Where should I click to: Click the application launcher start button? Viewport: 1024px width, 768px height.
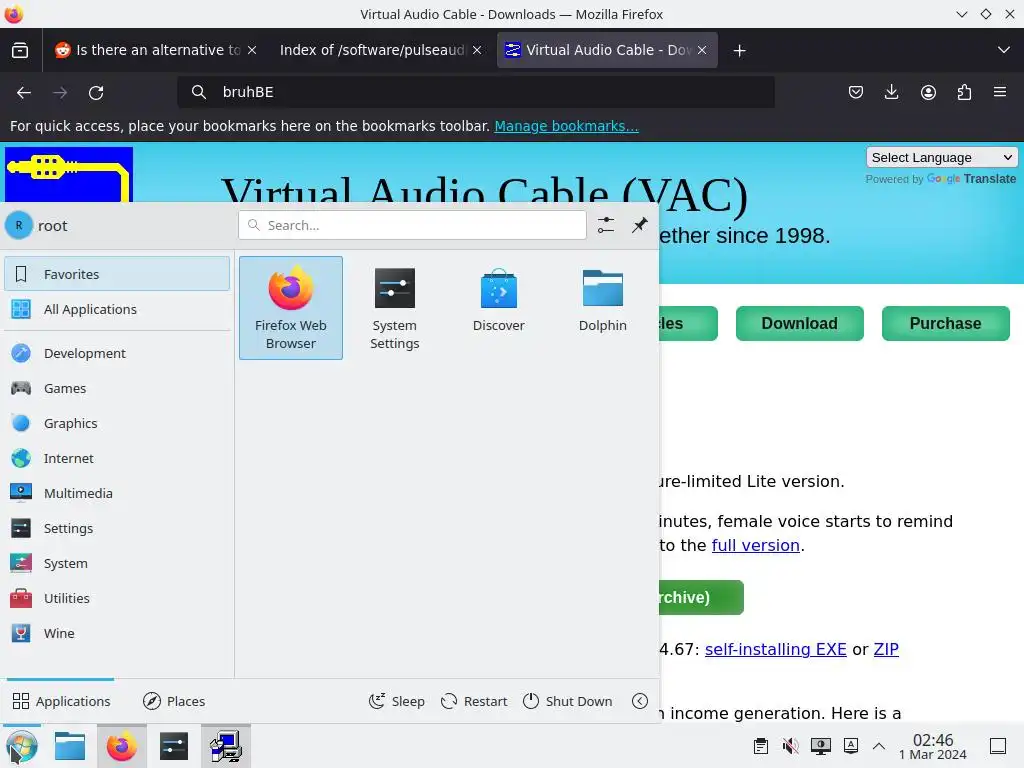pyautogui.click(x=22, y=746)
